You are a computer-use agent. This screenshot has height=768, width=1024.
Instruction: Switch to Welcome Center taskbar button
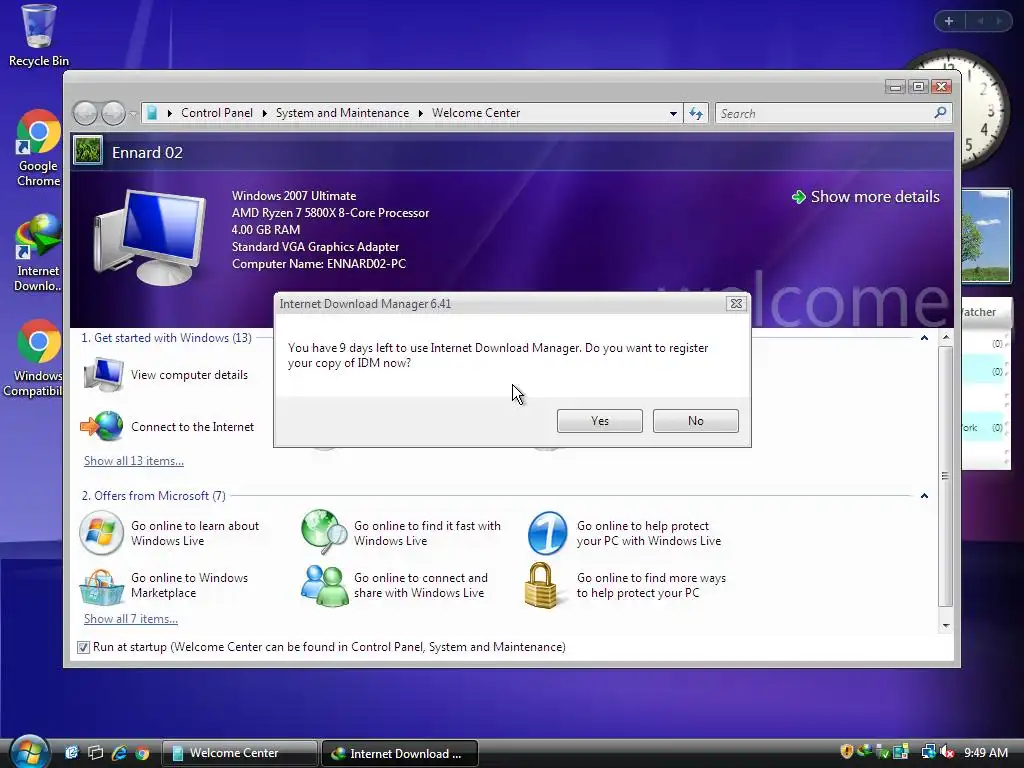click(x=239, y=753)
